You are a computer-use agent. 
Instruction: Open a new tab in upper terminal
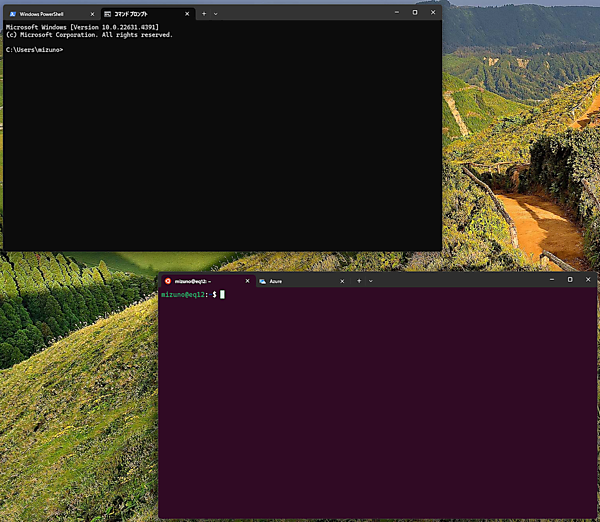pos(204,14)
